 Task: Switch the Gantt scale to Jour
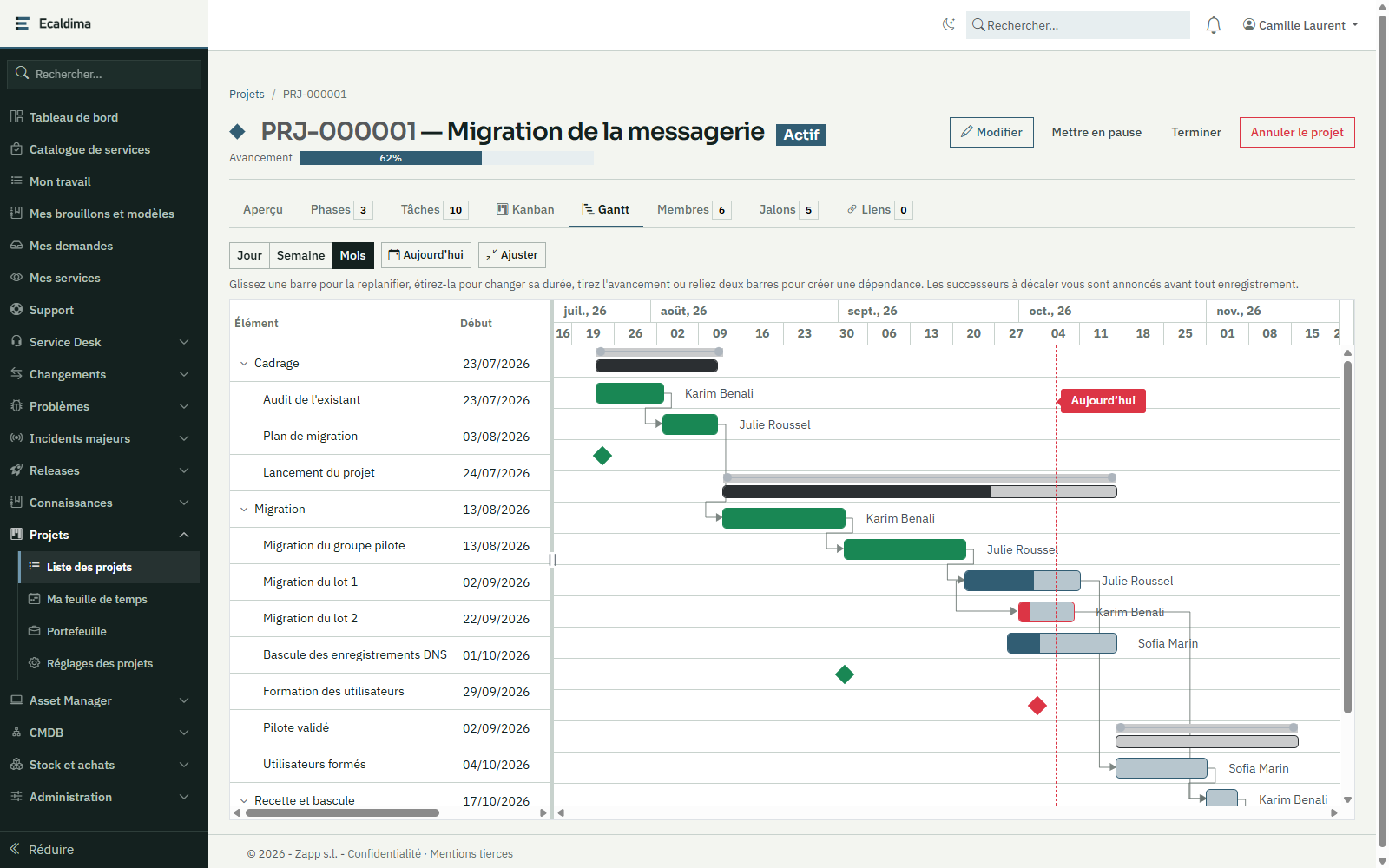coord(249,255)
